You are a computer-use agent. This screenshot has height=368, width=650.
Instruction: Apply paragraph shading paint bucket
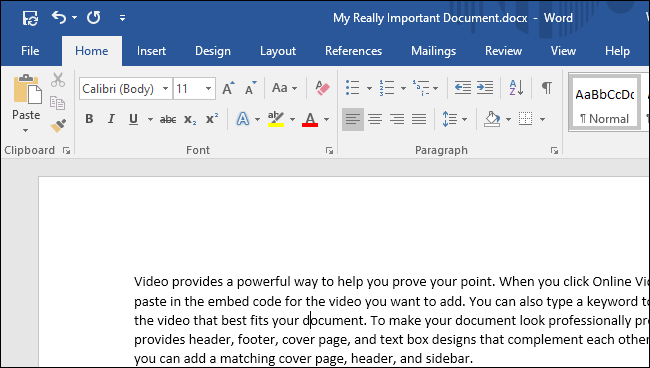point(492,119)
